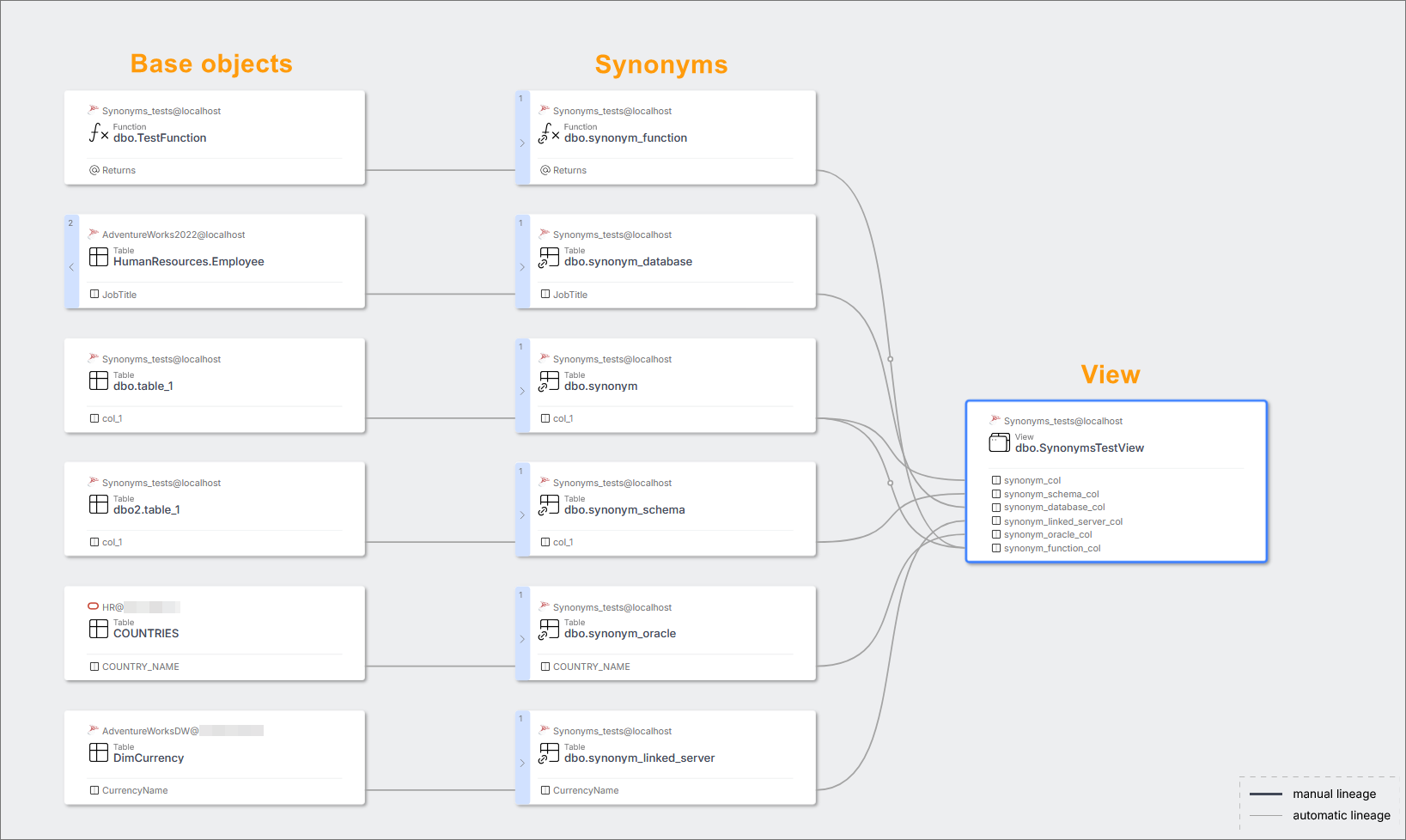Click the table icon of DimCurrency
Image resolution: width=1406 pixels, height=840 pixels.
[99, 752]
